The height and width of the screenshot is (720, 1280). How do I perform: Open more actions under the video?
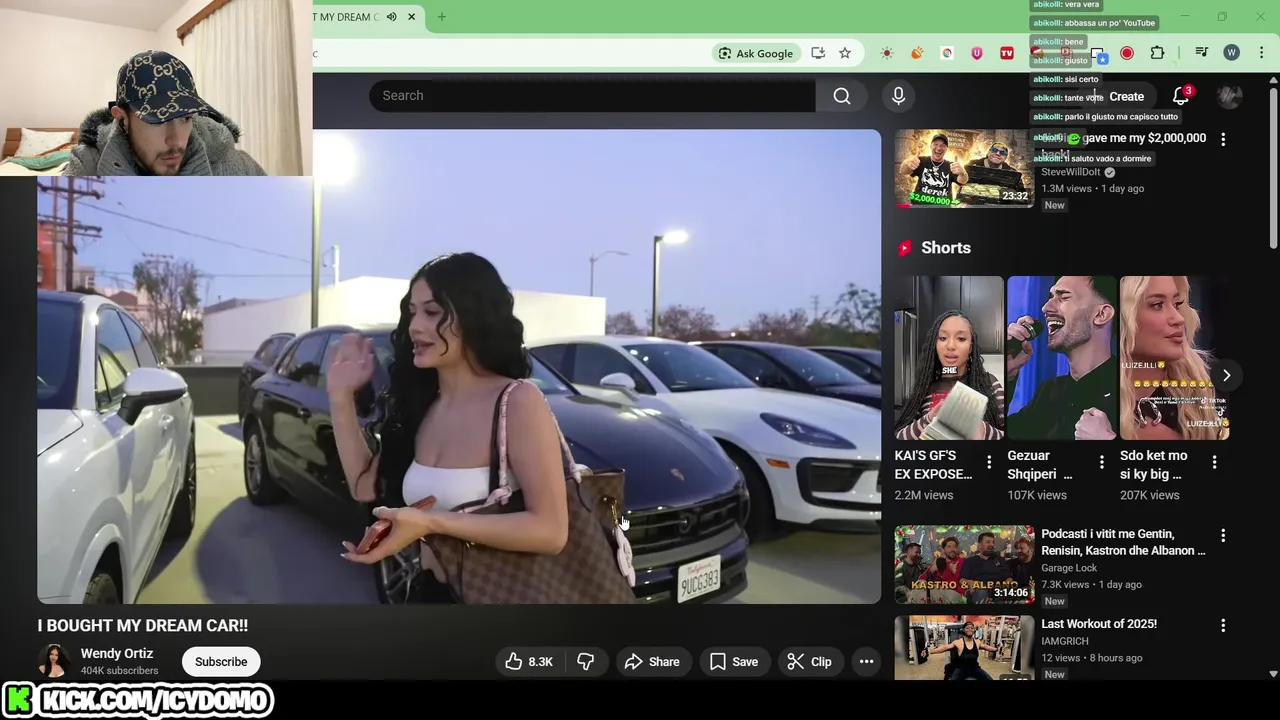[866, 661]
